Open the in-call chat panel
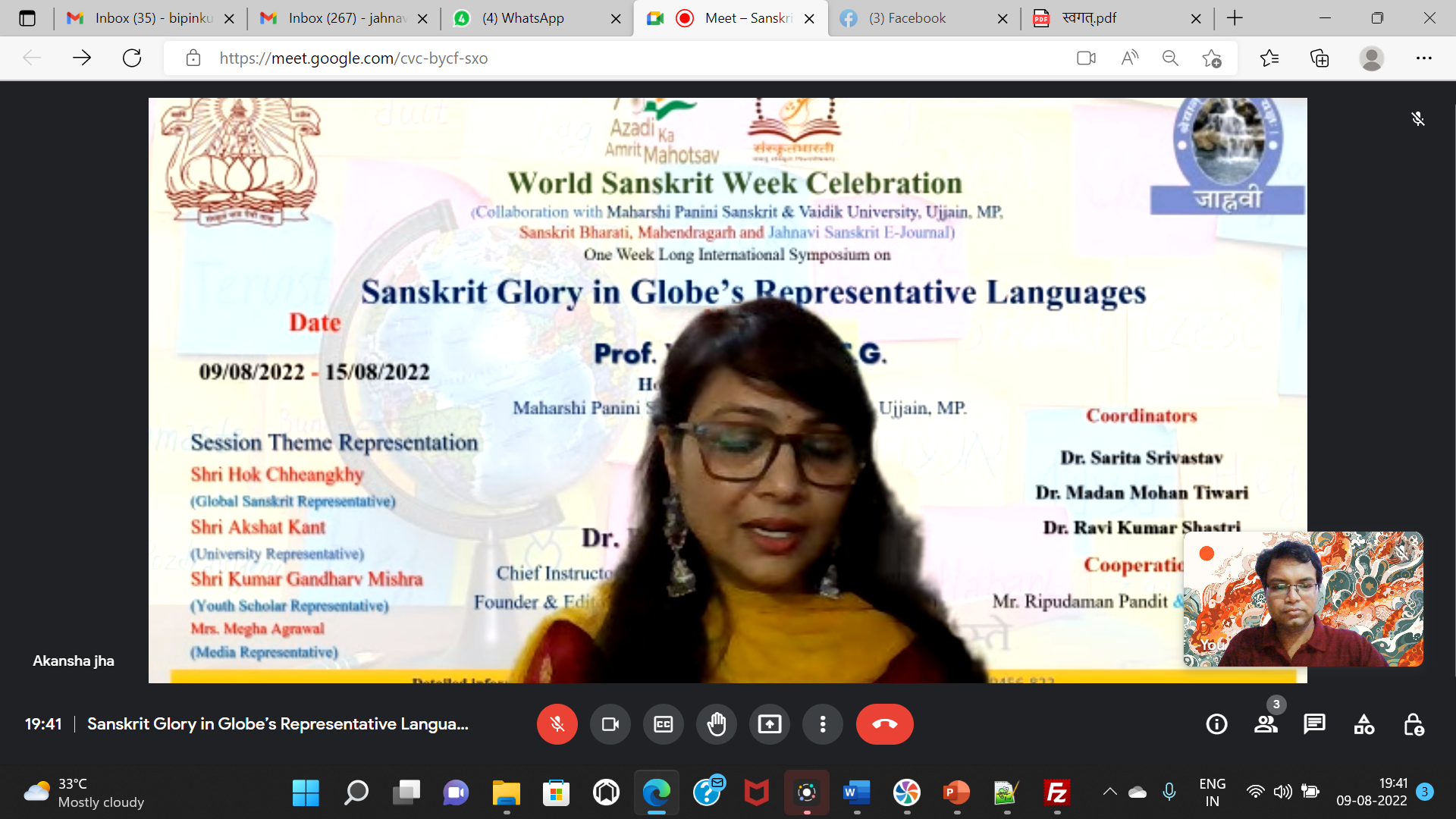 1314,724
